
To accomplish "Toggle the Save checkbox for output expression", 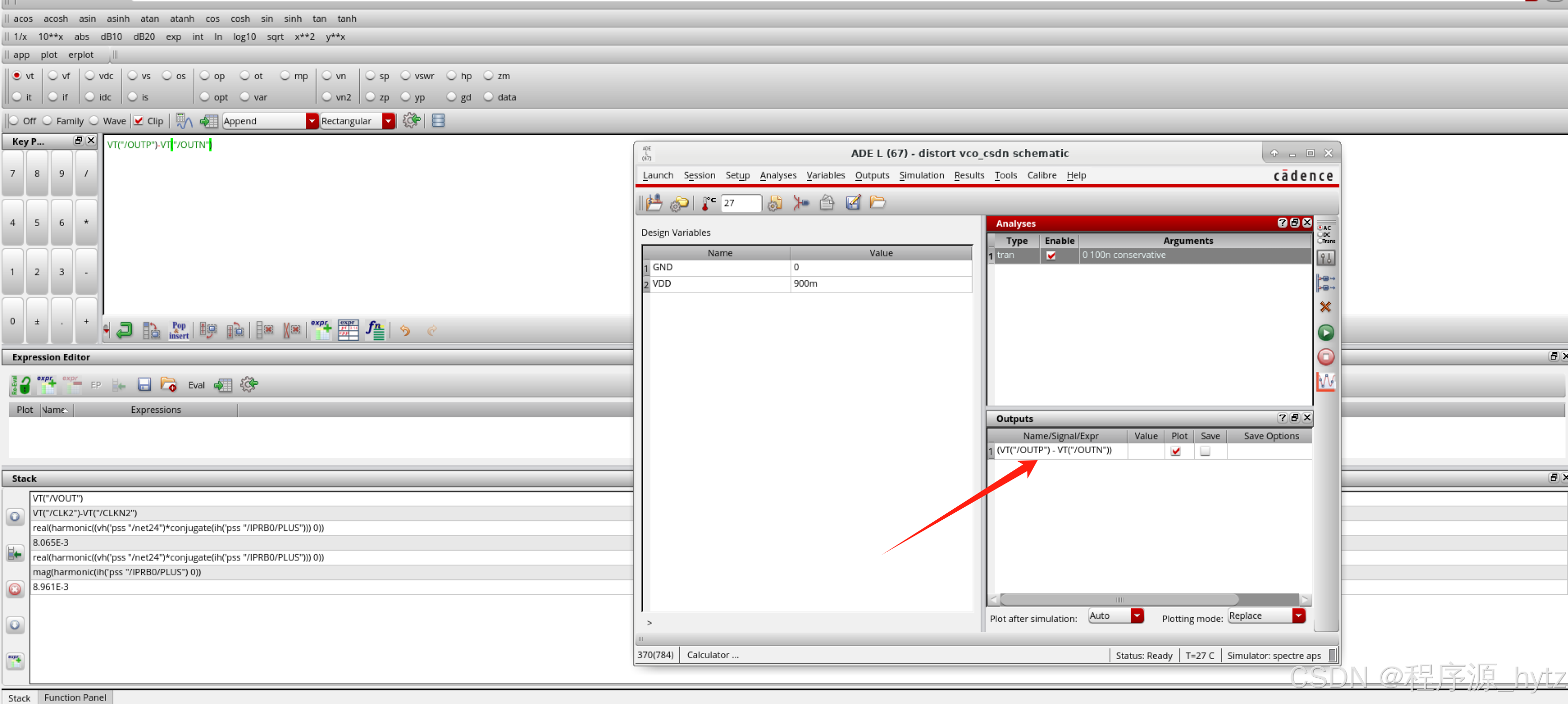I will [x=1204, y=451].
